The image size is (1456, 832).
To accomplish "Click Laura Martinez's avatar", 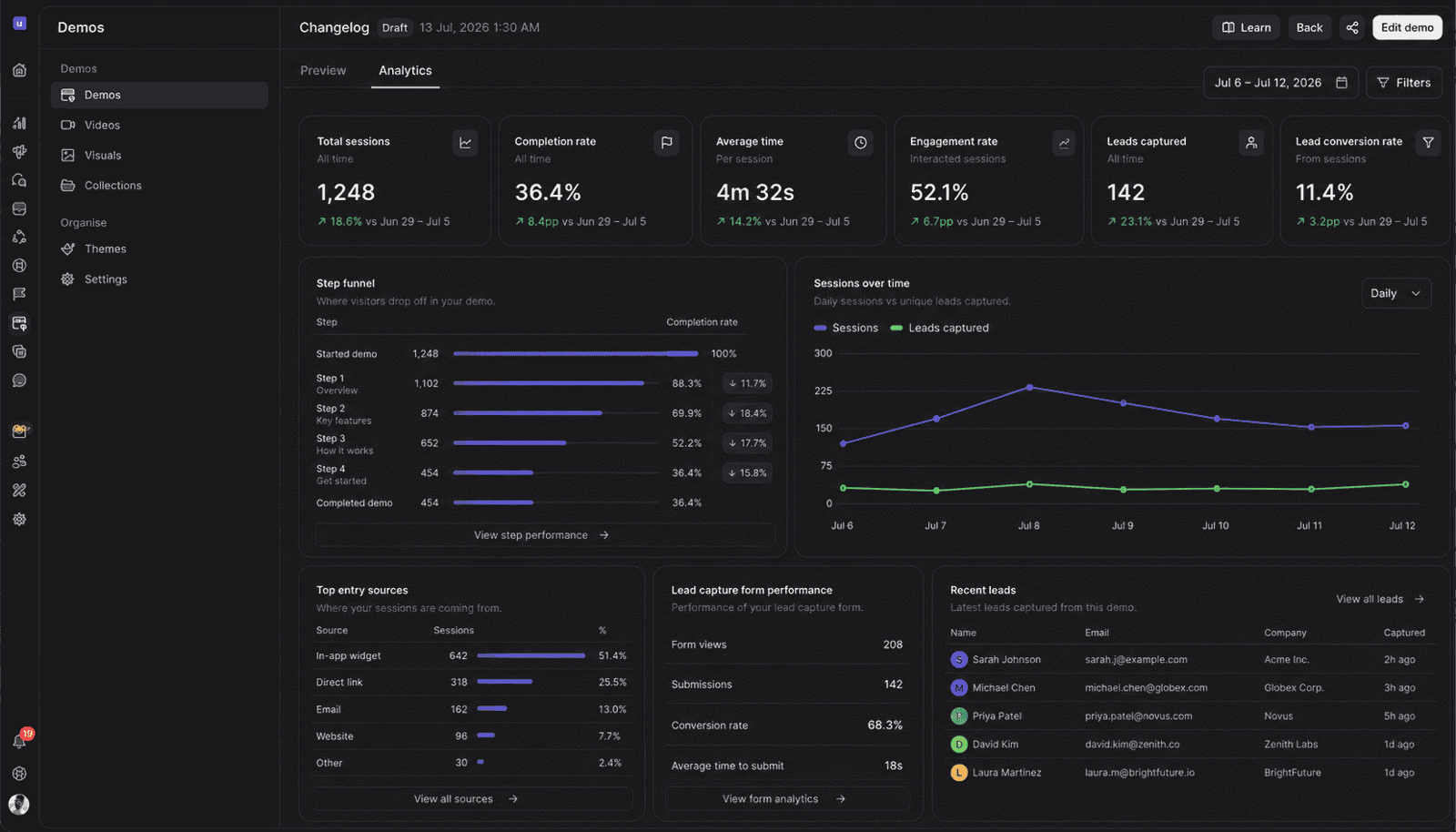I will point(959,773).
